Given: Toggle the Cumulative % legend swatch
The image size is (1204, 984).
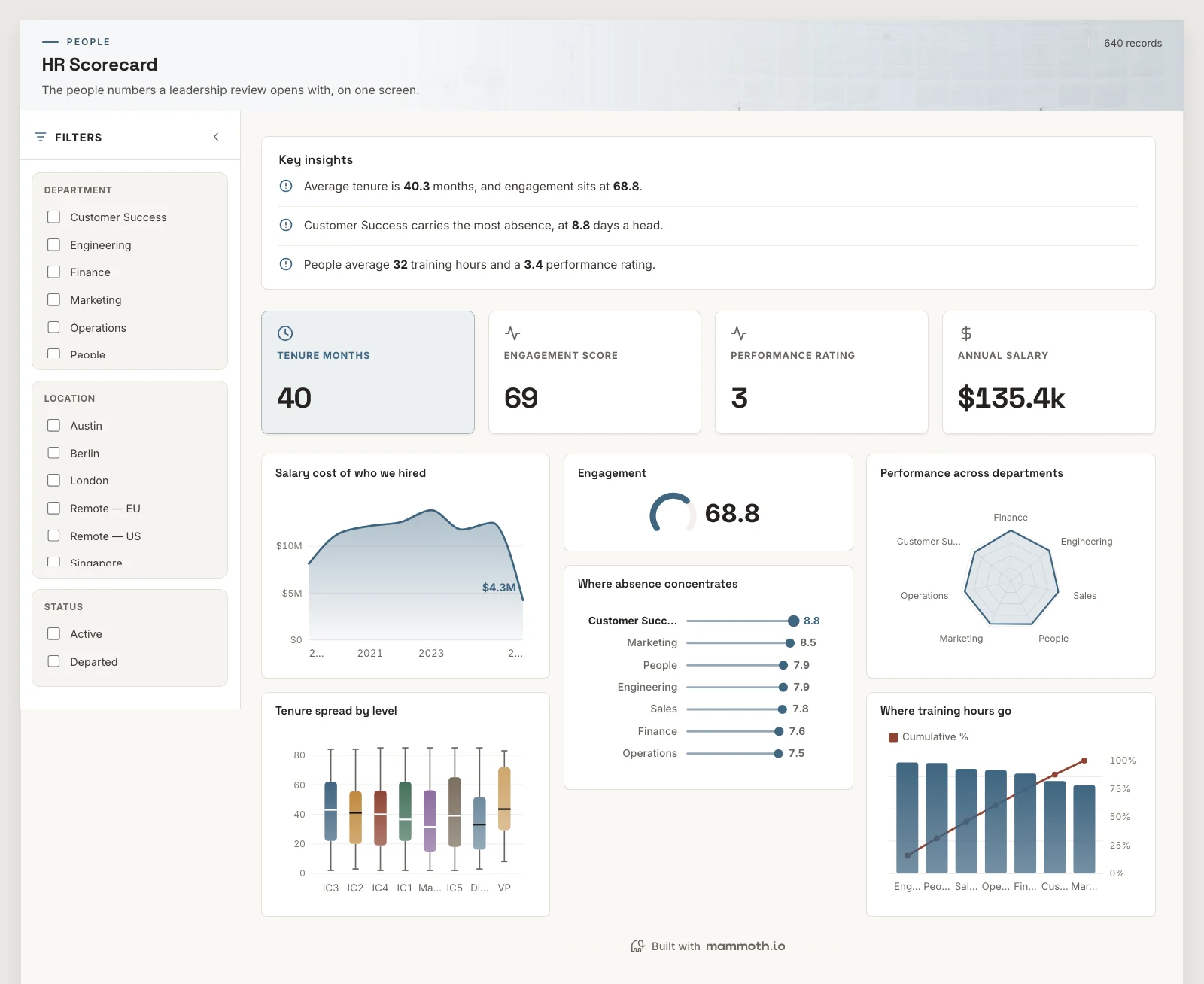Looking at the screenshot, I should pyautogui.click(x=893, y=737).
